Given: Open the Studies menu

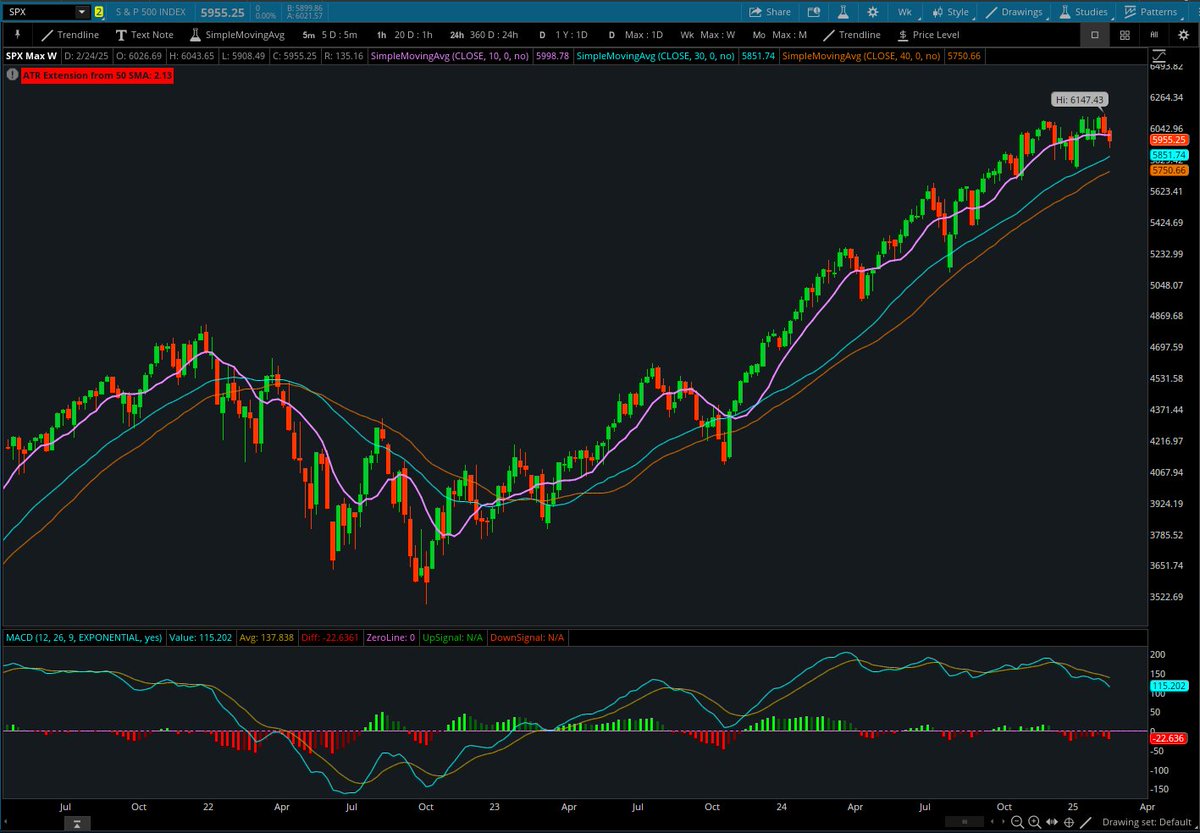Looking at the screenshot, I should [1083, 12].
